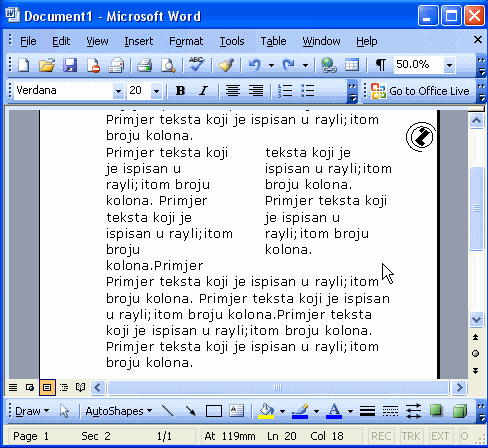Open the 50.0% zoom dropdown

(449, 65)
